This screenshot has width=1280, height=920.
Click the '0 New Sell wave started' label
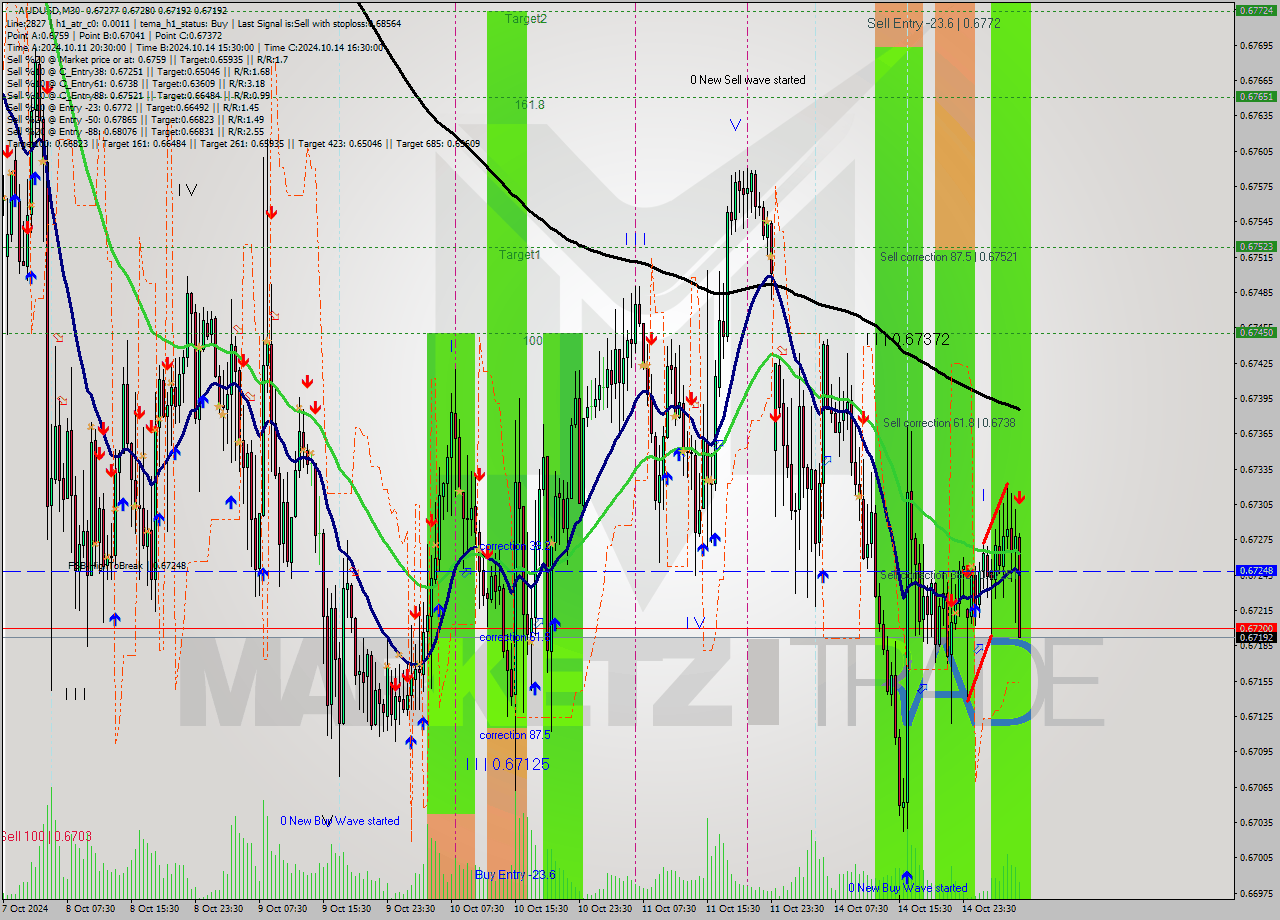click(x=747, y=80)
